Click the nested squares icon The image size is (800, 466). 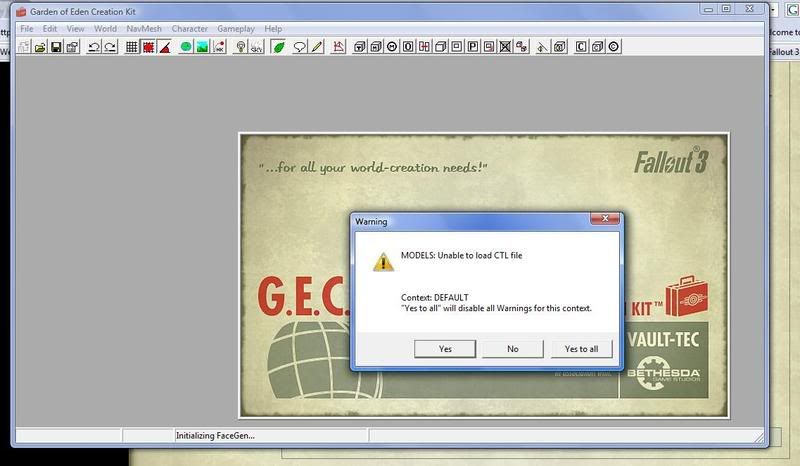[457, 47]
